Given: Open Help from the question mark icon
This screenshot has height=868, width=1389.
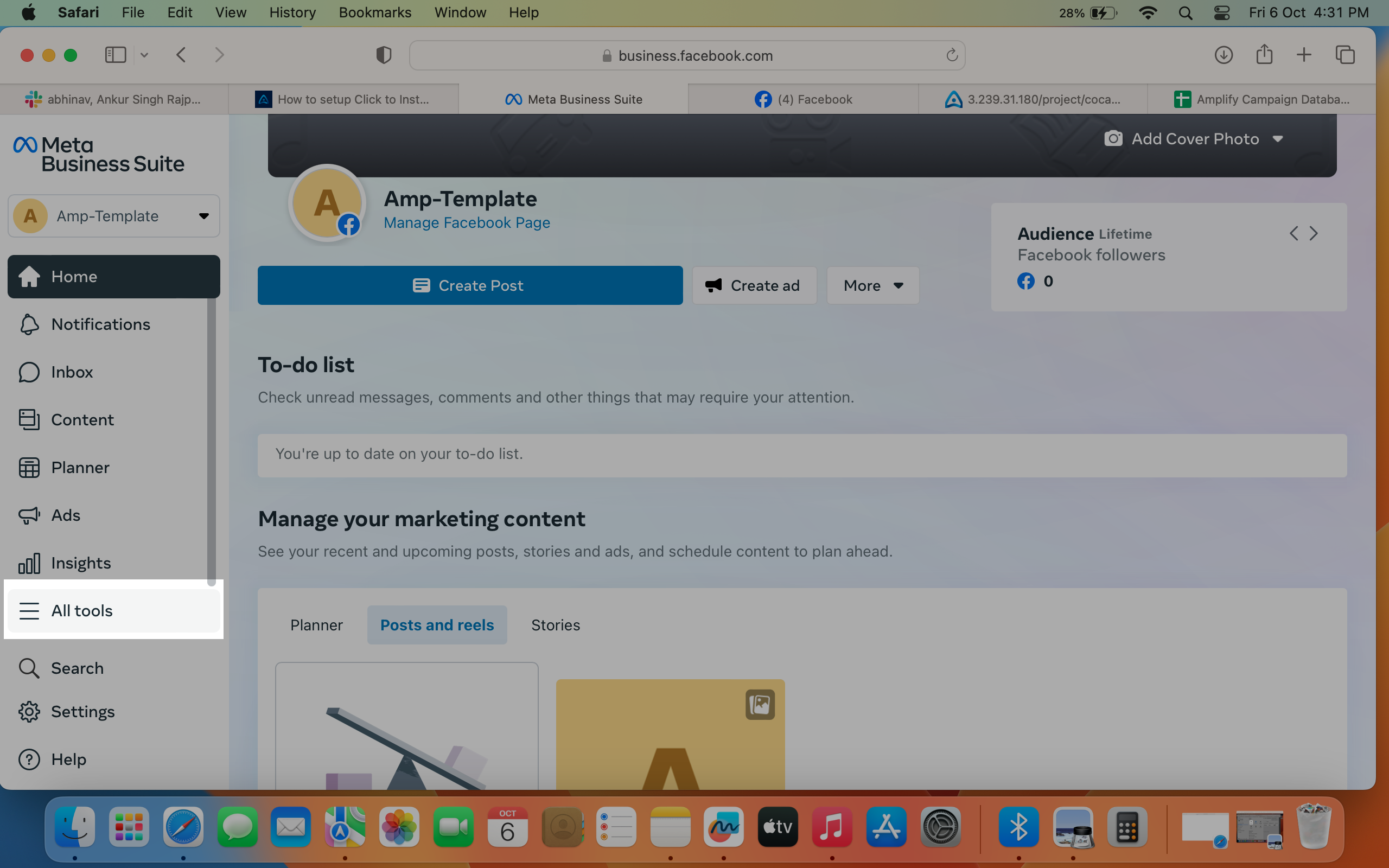Looking at the screenshot, I should click(29, 759).
